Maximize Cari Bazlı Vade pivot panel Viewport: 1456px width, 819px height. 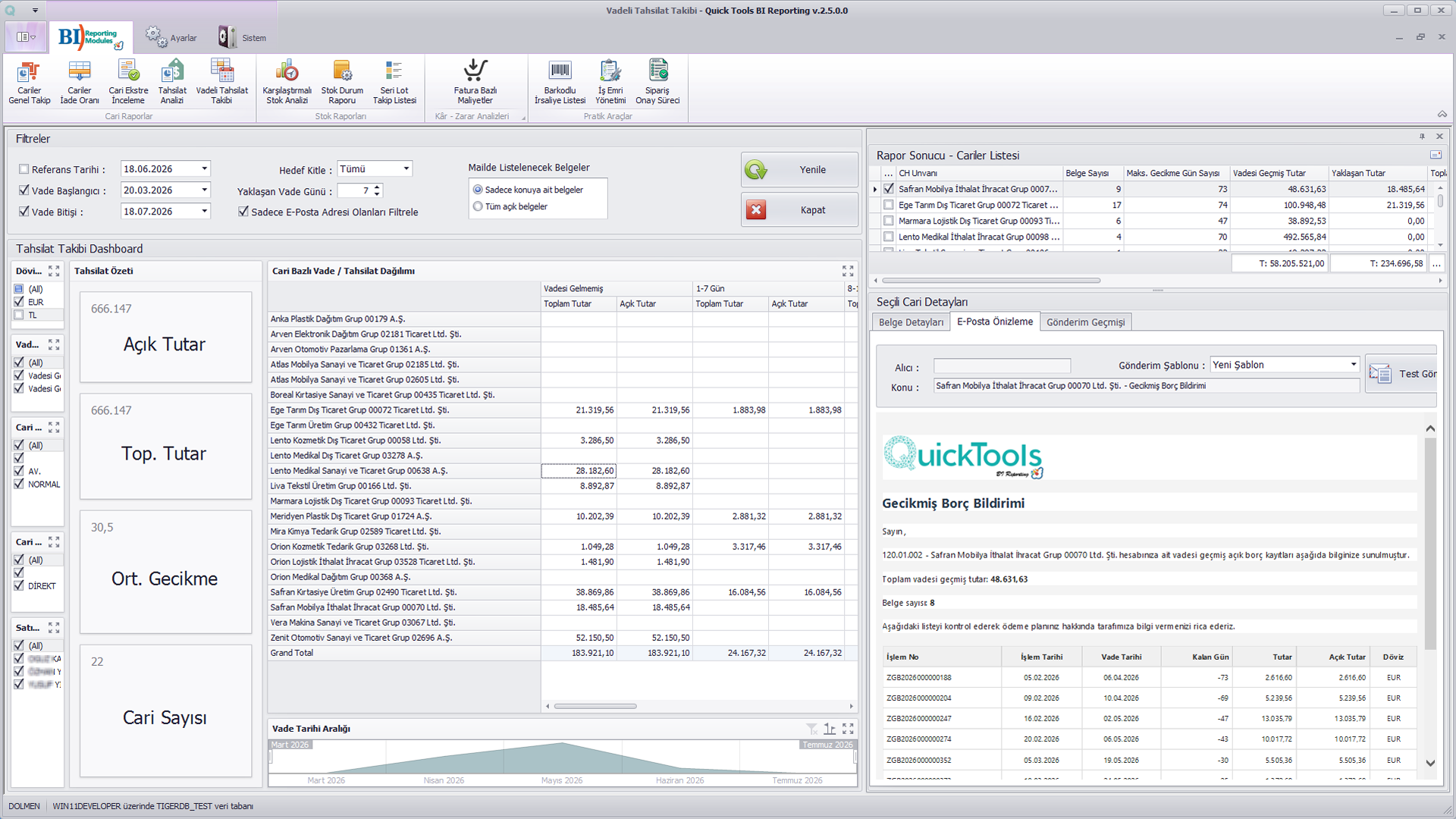[848, 271]
